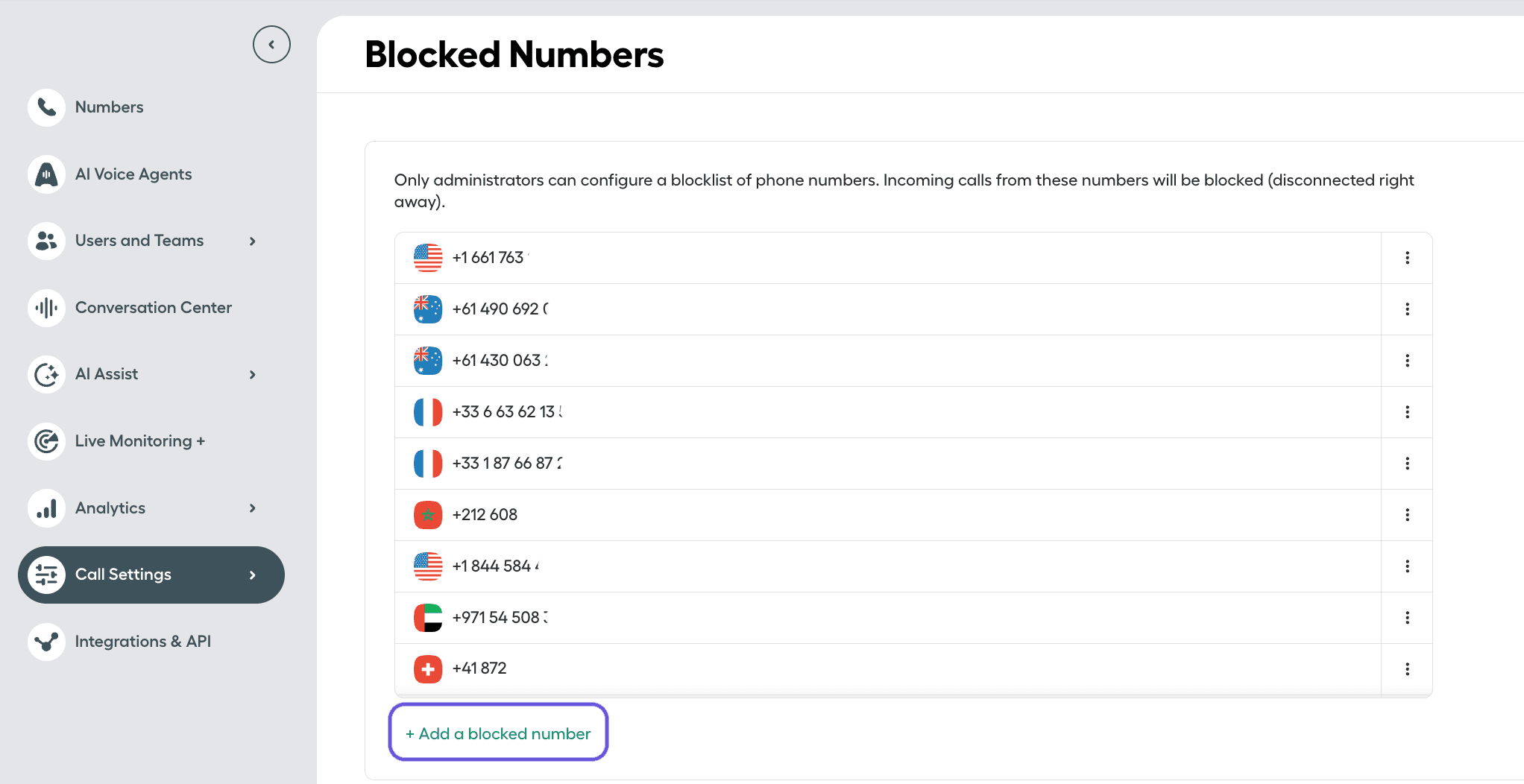Click the US flag next to +1 661 763
This screenshot has width=1524, height=784.
tap(427, 257)
